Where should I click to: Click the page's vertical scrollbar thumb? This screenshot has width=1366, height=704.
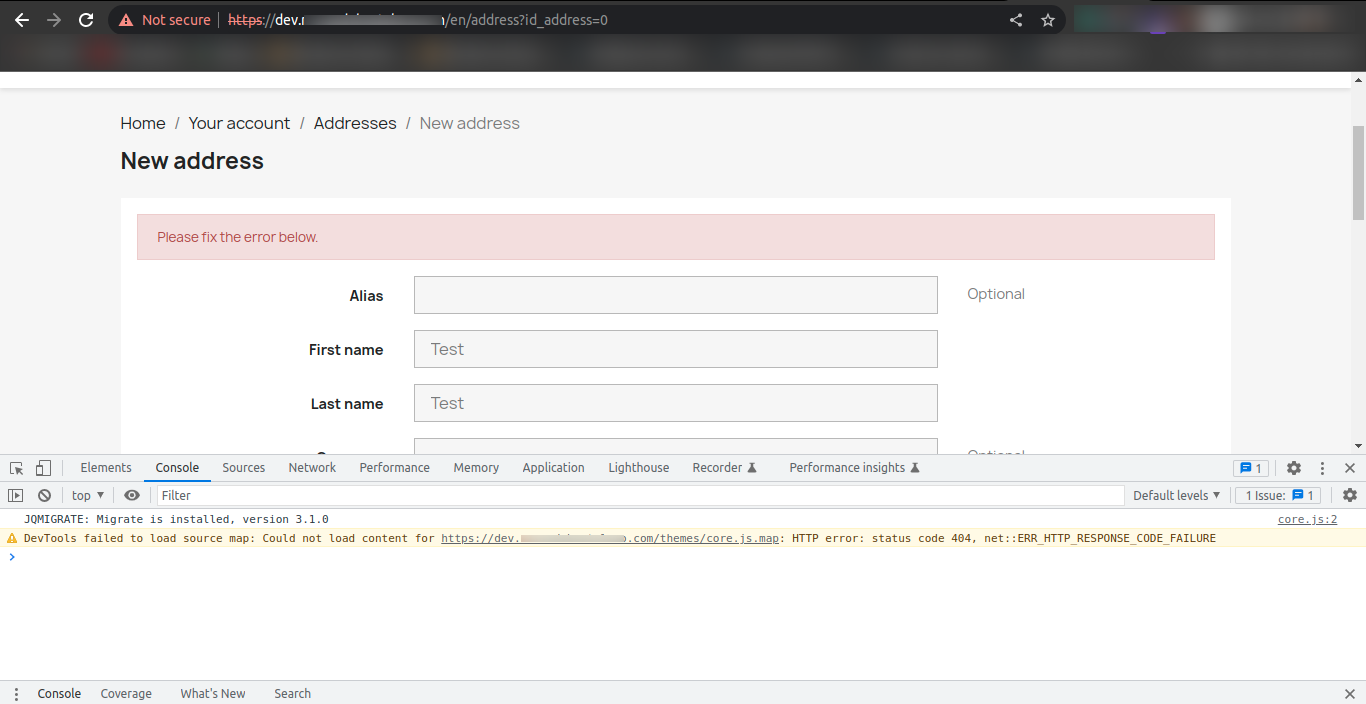coord(1358,172)
